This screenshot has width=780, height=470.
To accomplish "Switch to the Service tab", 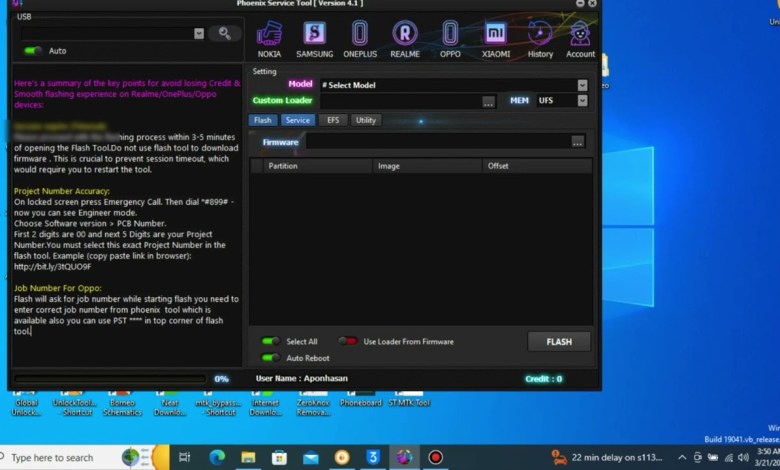I will 298,120.
